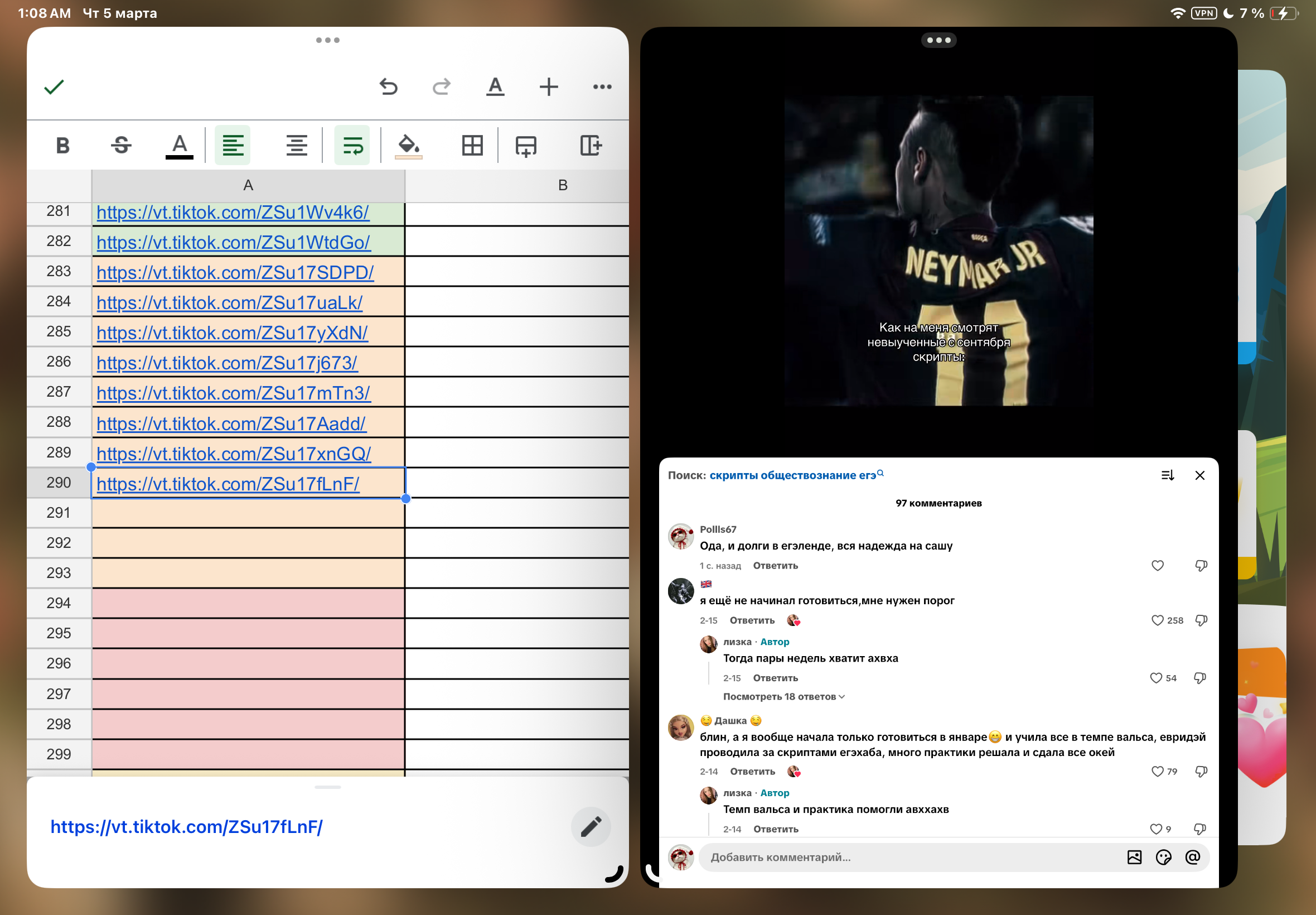1316x915 pixels.
Task: Redo the action in Sheets
Action: pos(441,87)
